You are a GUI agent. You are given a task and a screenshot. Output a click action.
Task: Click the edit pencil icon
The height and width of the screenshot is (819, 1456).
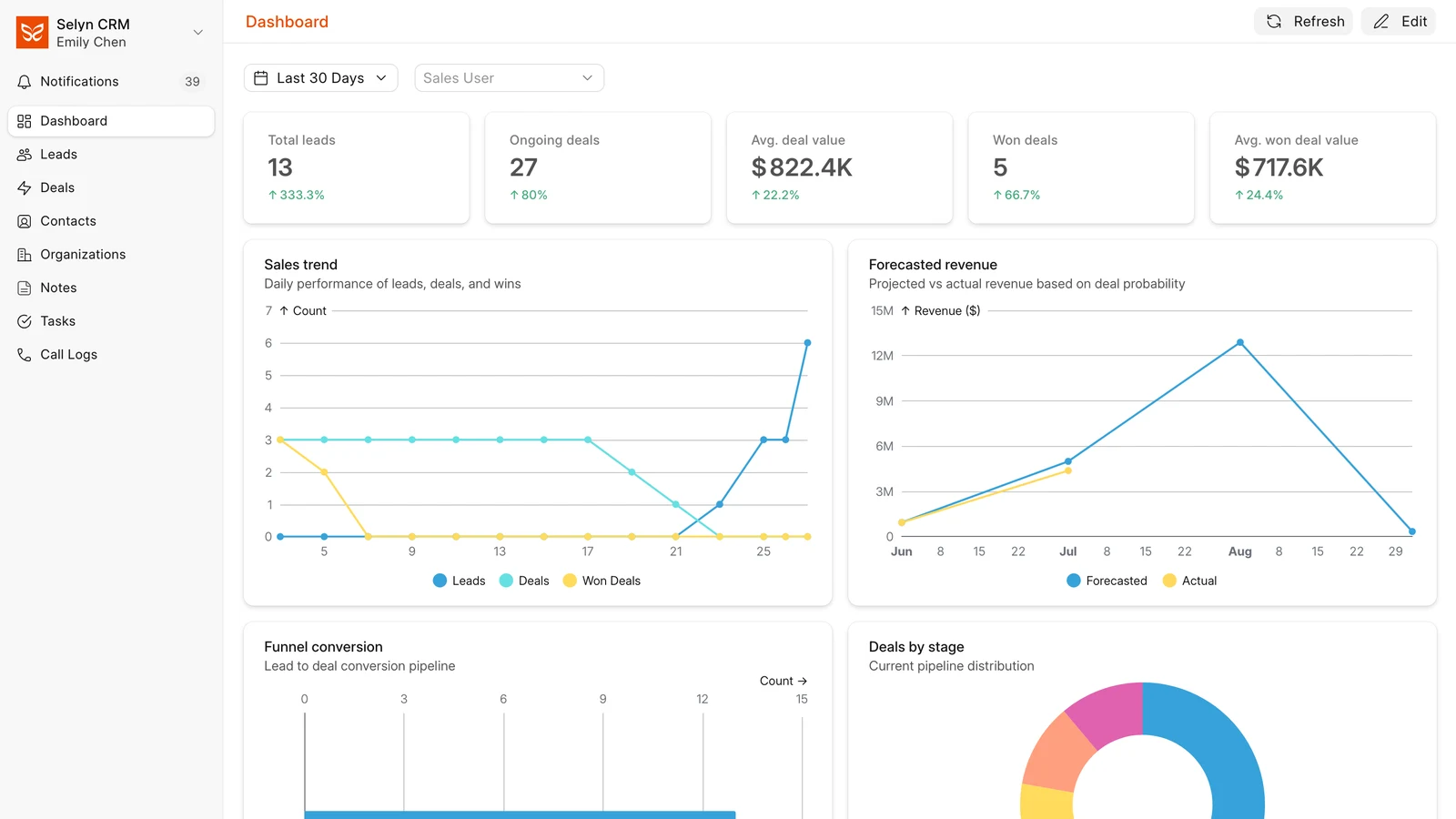coord(1381,21)
